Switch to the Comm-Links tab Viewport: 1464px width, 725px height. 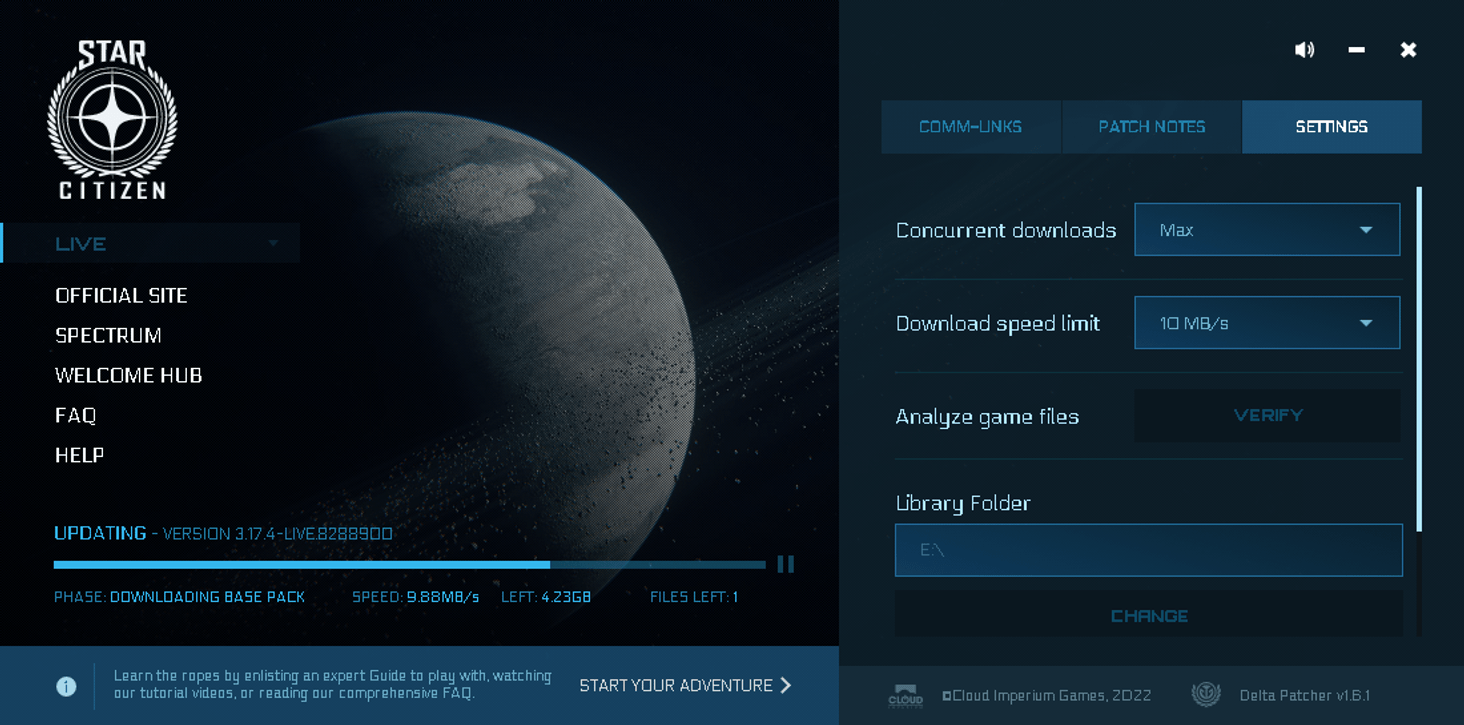pos(970,127)
